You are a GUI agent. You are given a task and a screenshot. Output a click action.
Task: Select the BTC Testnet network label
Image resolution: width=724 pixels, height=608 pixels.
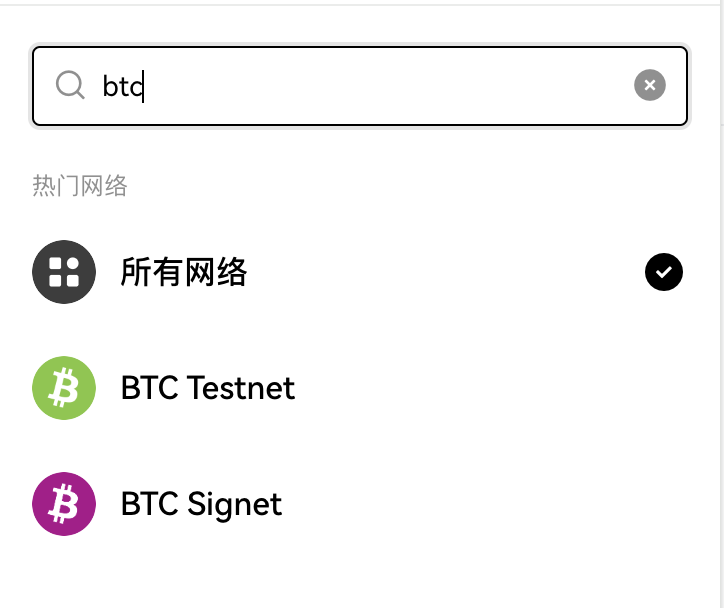tap(208, 388)
